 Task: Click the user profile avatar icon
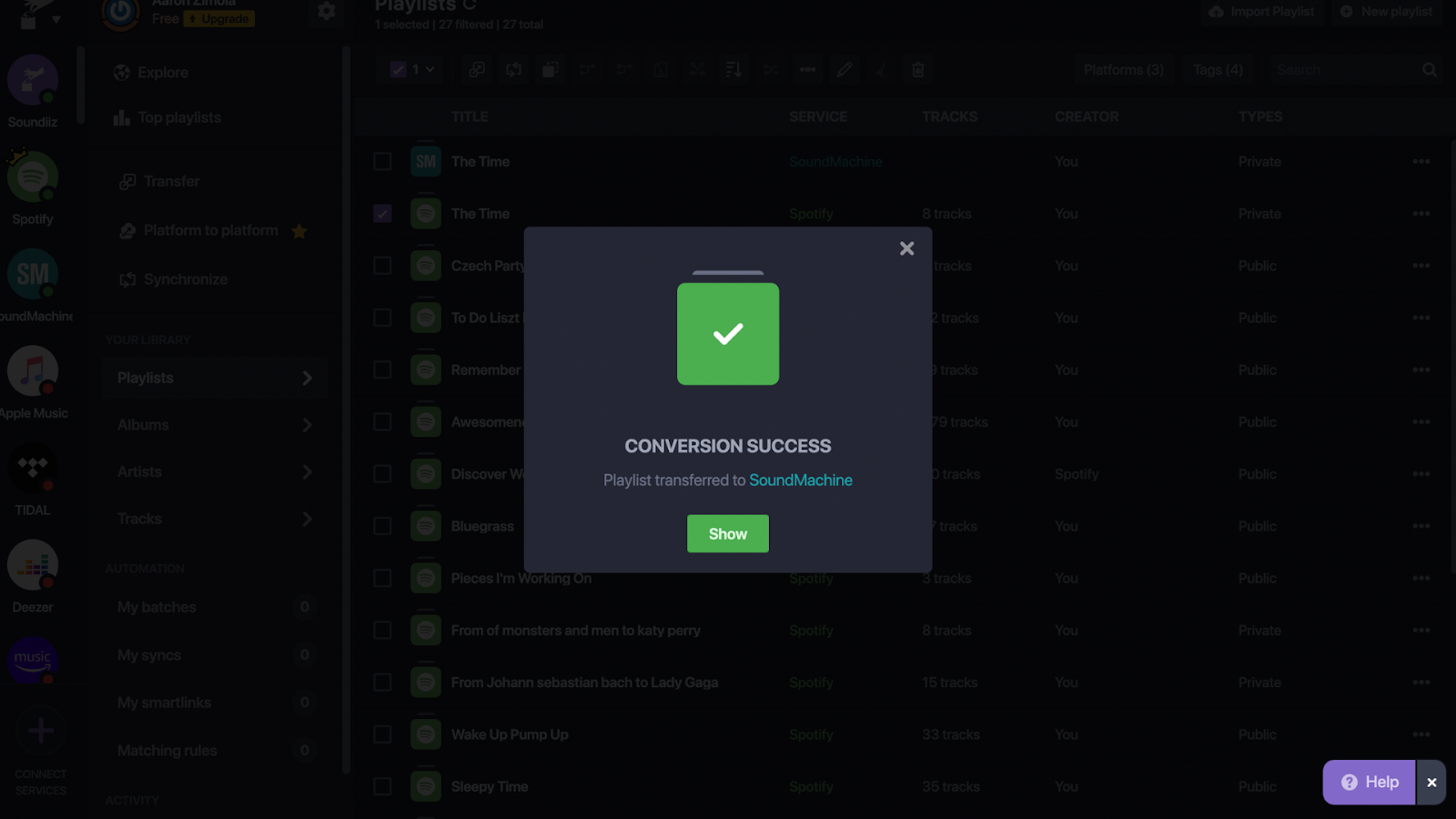120,13
